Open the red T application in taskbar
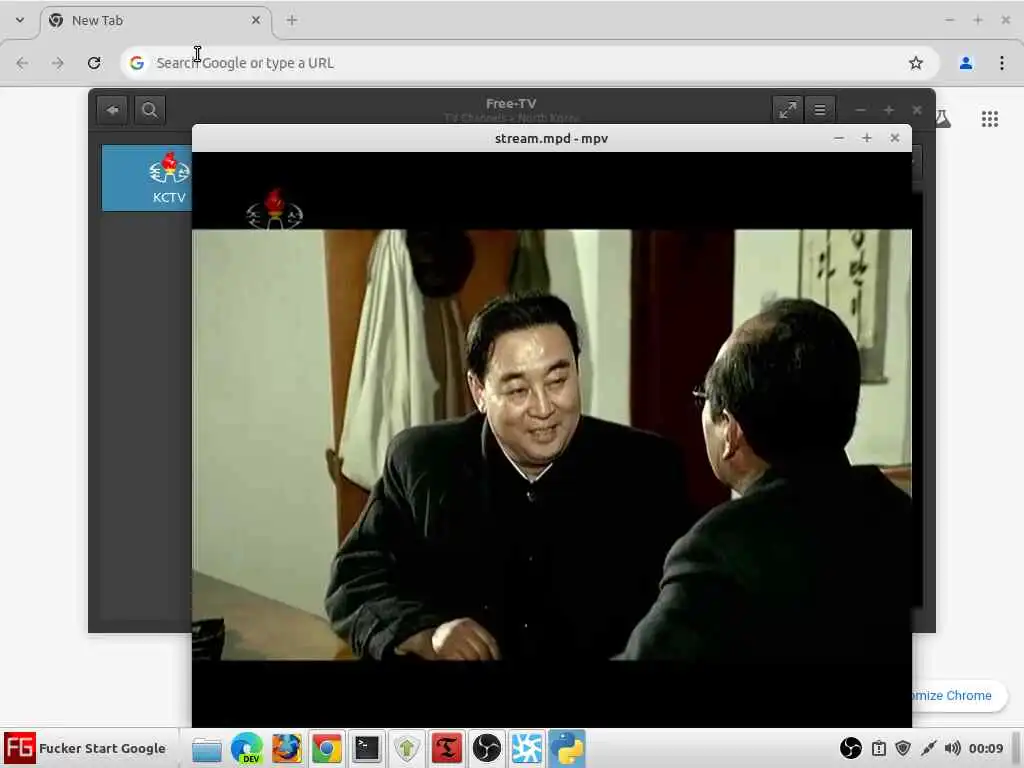1024x768 pixels. click(447, 748)
